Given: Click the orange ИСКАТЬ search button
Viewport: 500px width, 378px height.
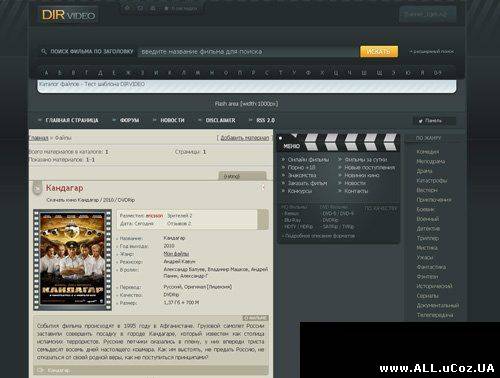Looking at the screenshot, I should point(379,52).
